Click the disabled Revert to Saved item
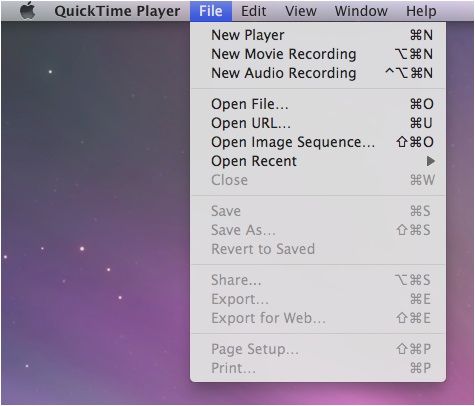Viewport: 475px width, 406px height. (318, 249)
